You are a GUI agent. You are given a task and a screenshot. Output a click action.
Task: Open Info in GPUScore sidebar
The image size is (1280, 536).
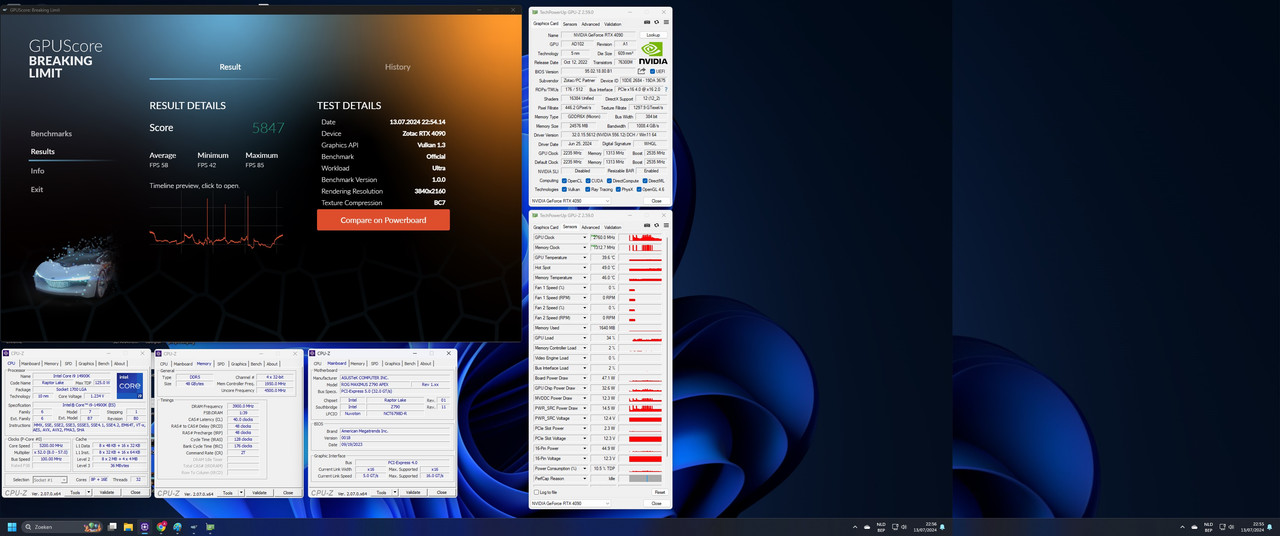pos(37,171)
